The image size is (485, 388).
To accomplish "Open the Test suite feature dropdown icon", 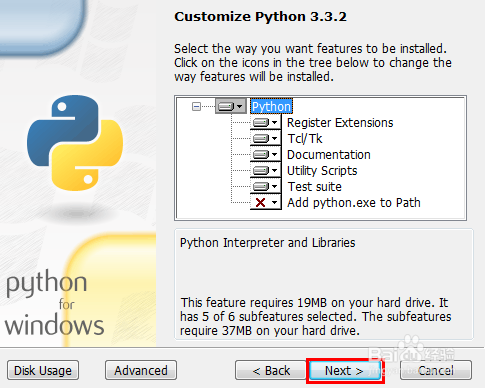I will click(266, 186).
